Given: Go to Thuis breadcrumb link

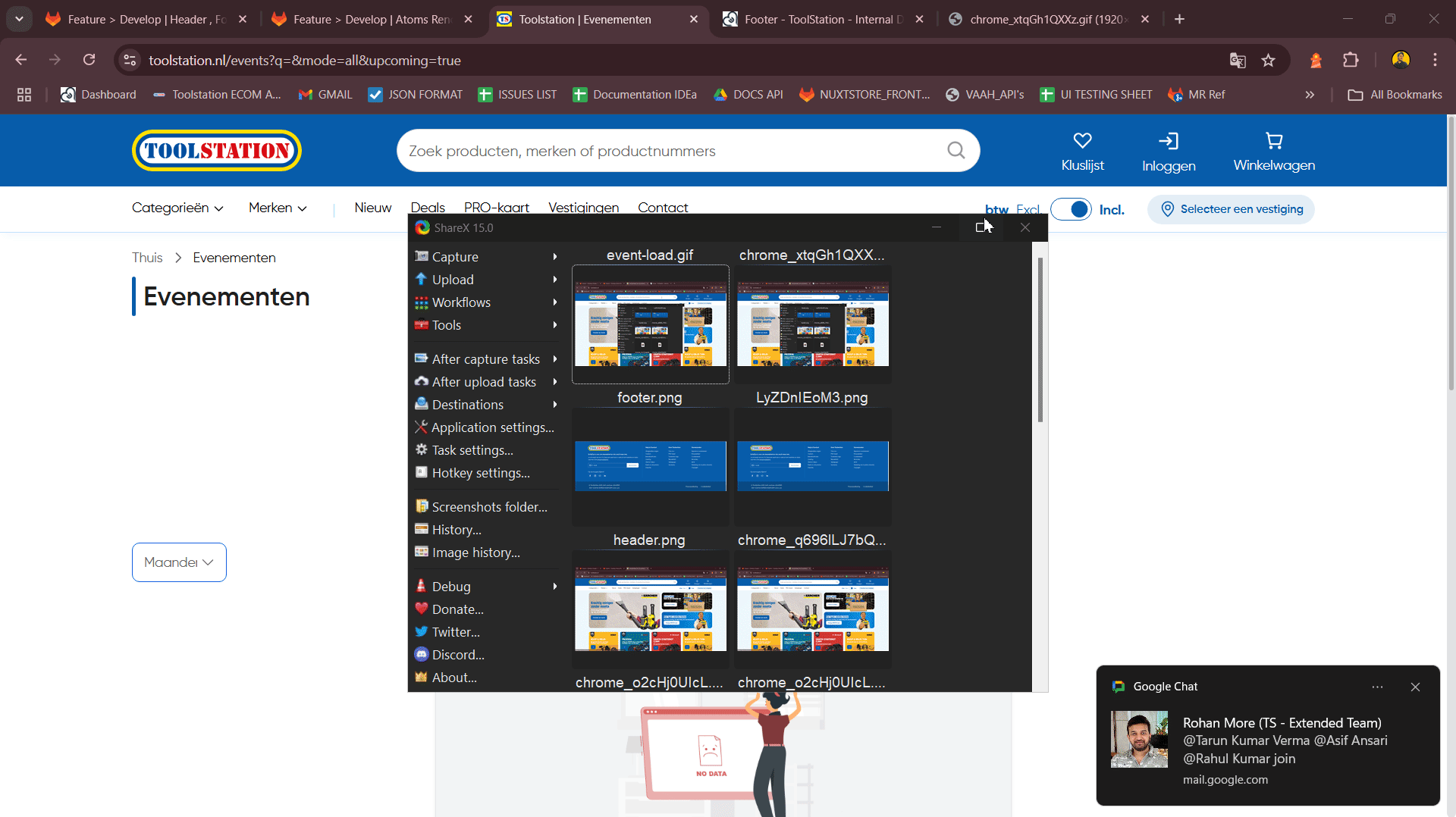Looking at the screenshot, I should (x=147, y=258).
